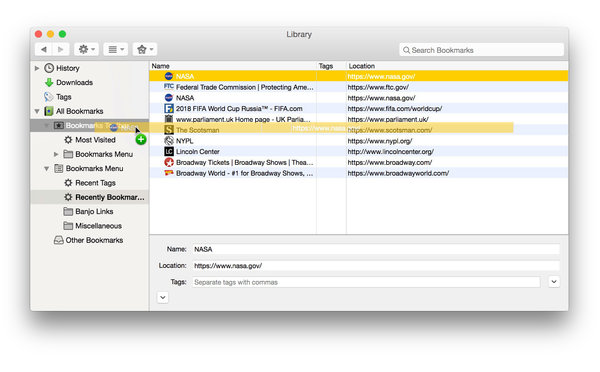This screenshot has width=600, height=372.
Task: Collapse the All Bookmarks tree
Action: click(x=37, y=111)
